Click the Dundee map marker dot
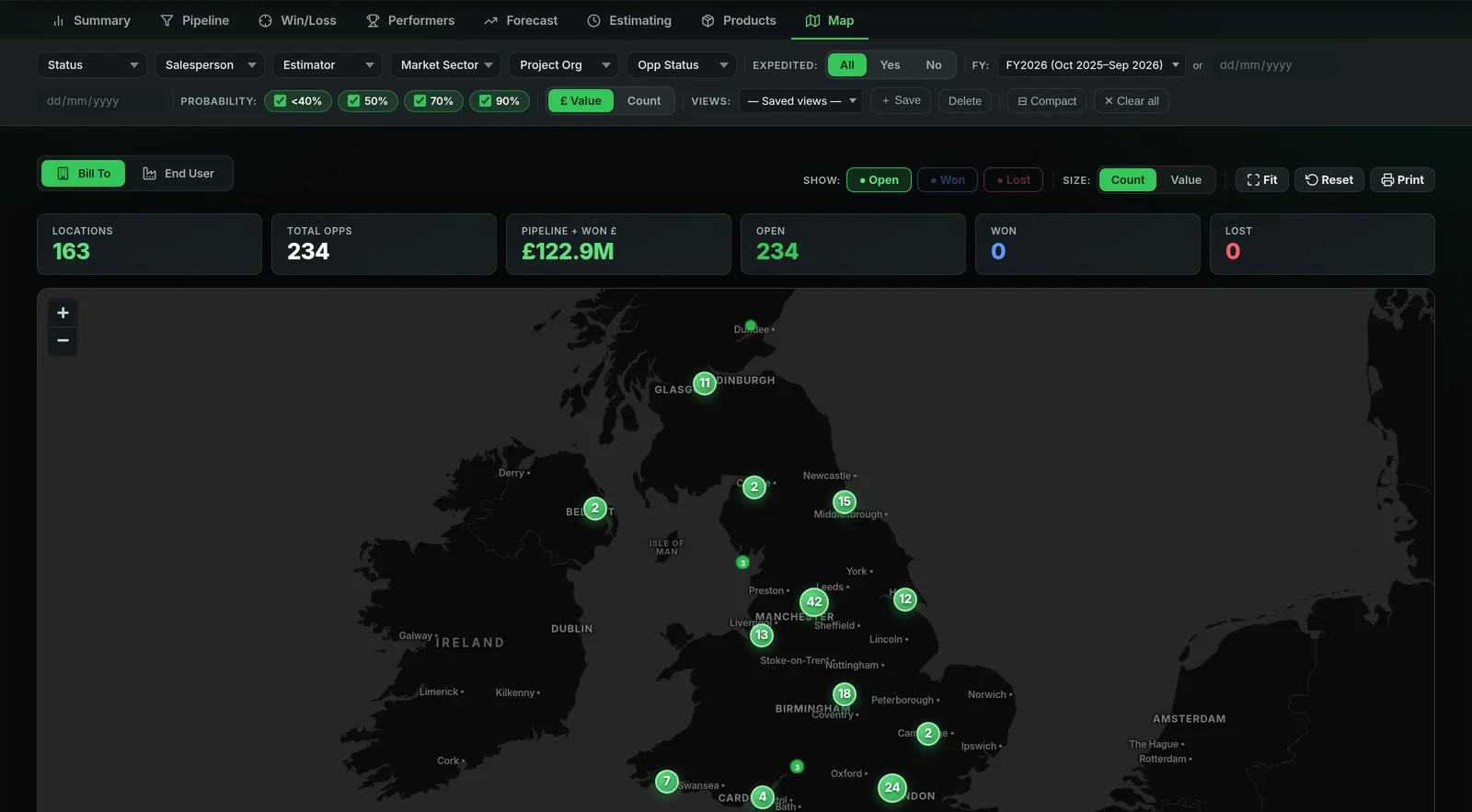 coord(751,326)
